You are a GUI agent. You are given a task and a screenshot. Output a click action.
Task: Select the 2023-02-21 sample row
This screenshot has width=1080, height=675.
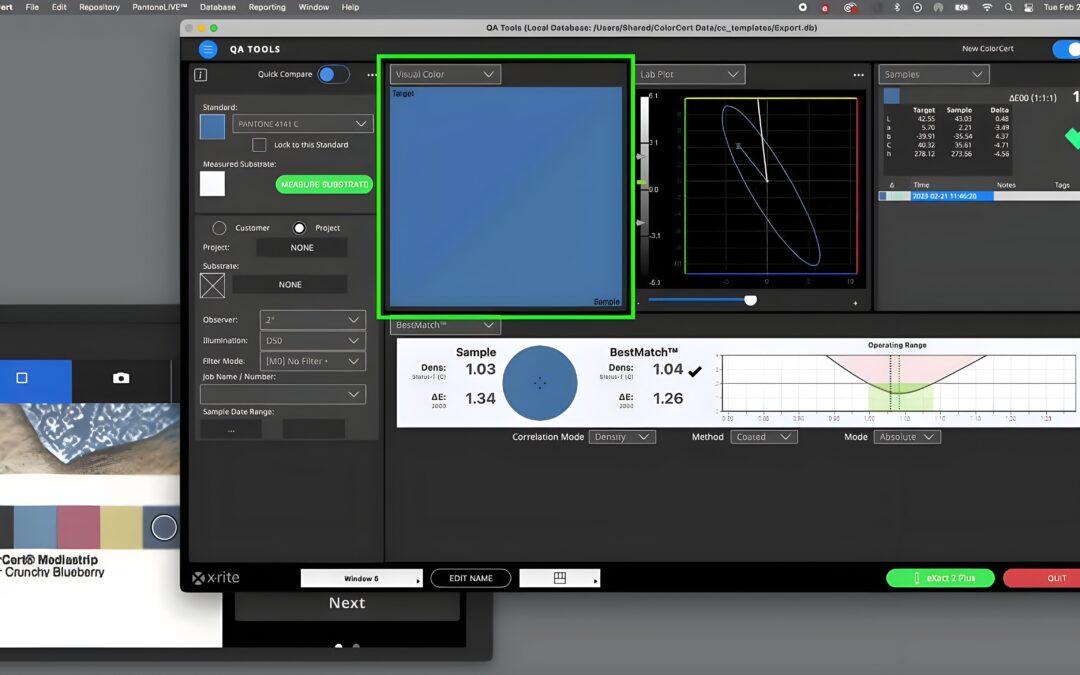coord(948,196)
